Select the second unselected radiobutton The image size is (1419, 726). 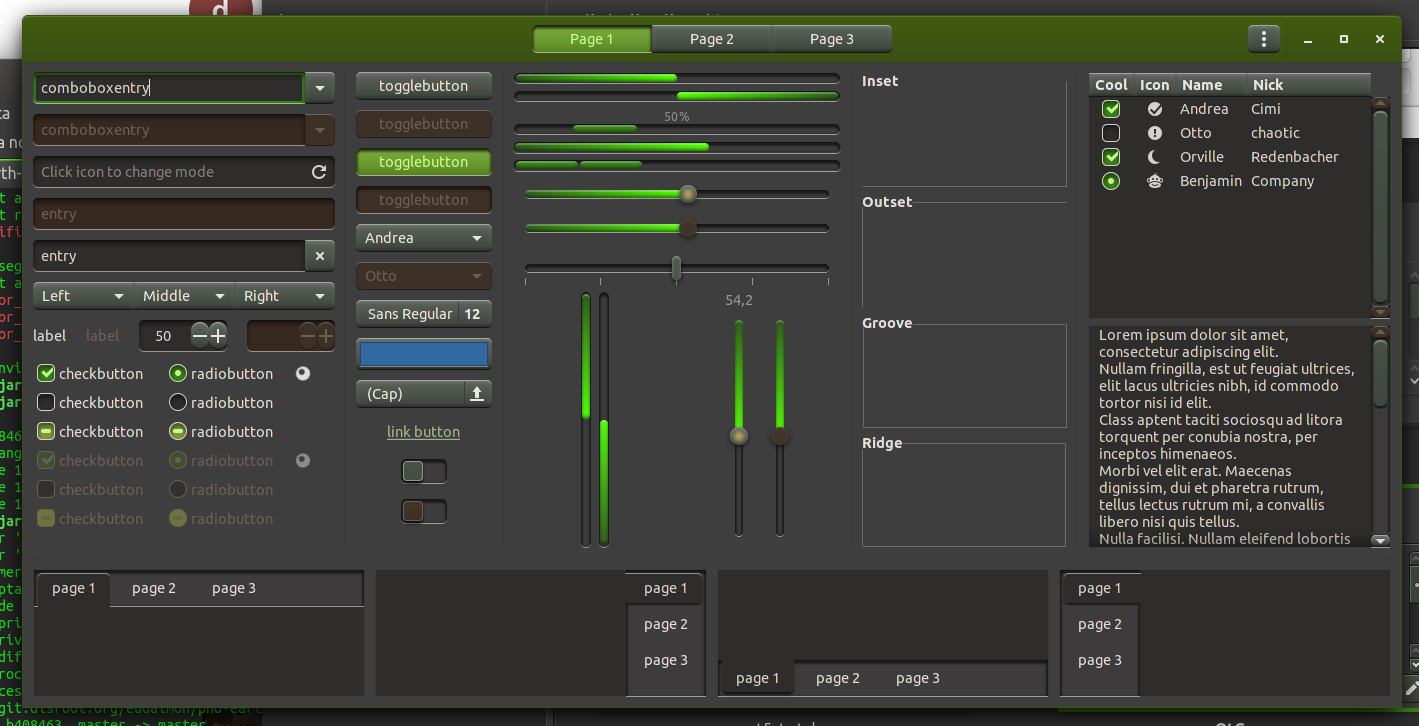[178, 403]
